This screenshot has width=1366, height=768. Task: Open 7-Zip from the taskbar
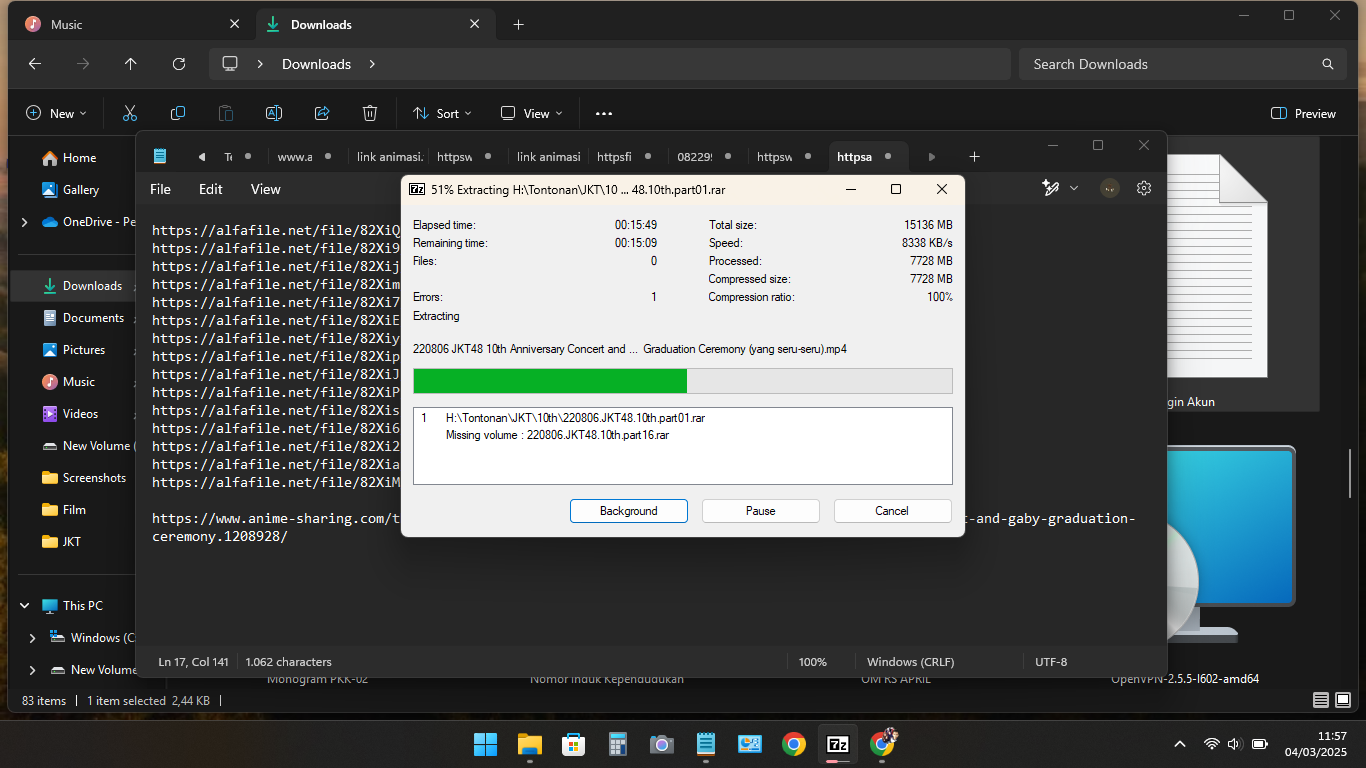[838, 744]
